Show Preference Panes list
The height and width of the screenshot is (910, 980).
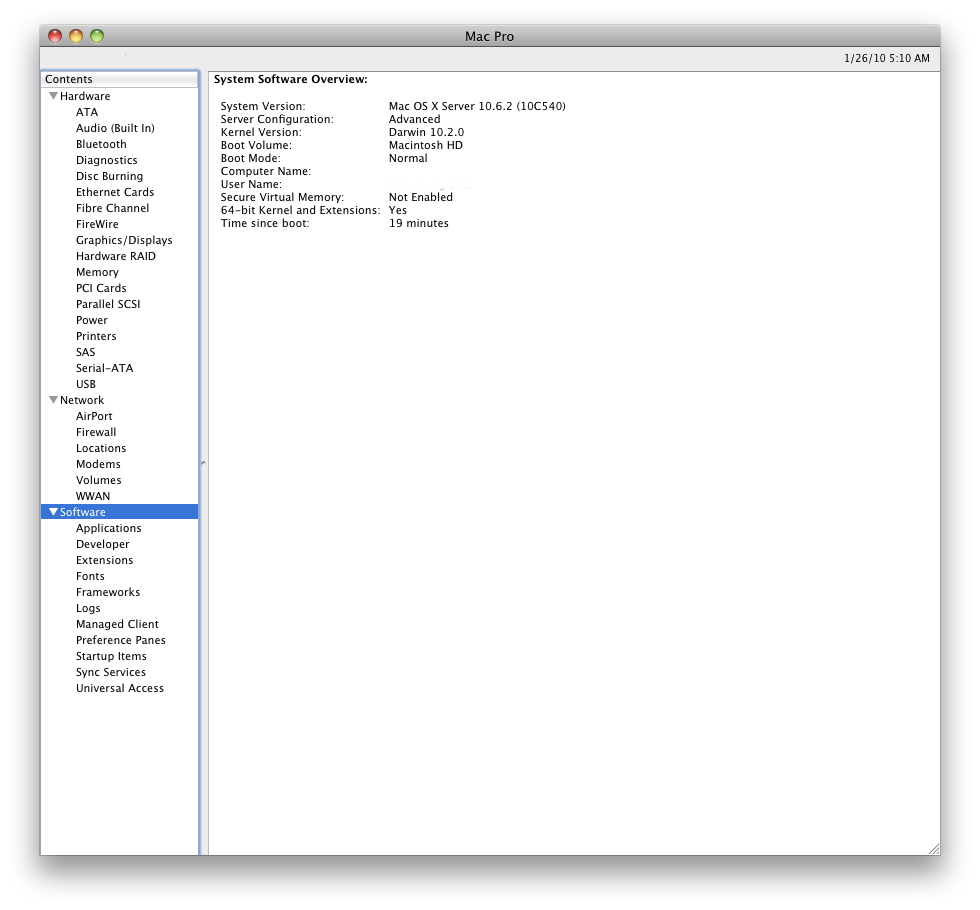pos(121,640)
